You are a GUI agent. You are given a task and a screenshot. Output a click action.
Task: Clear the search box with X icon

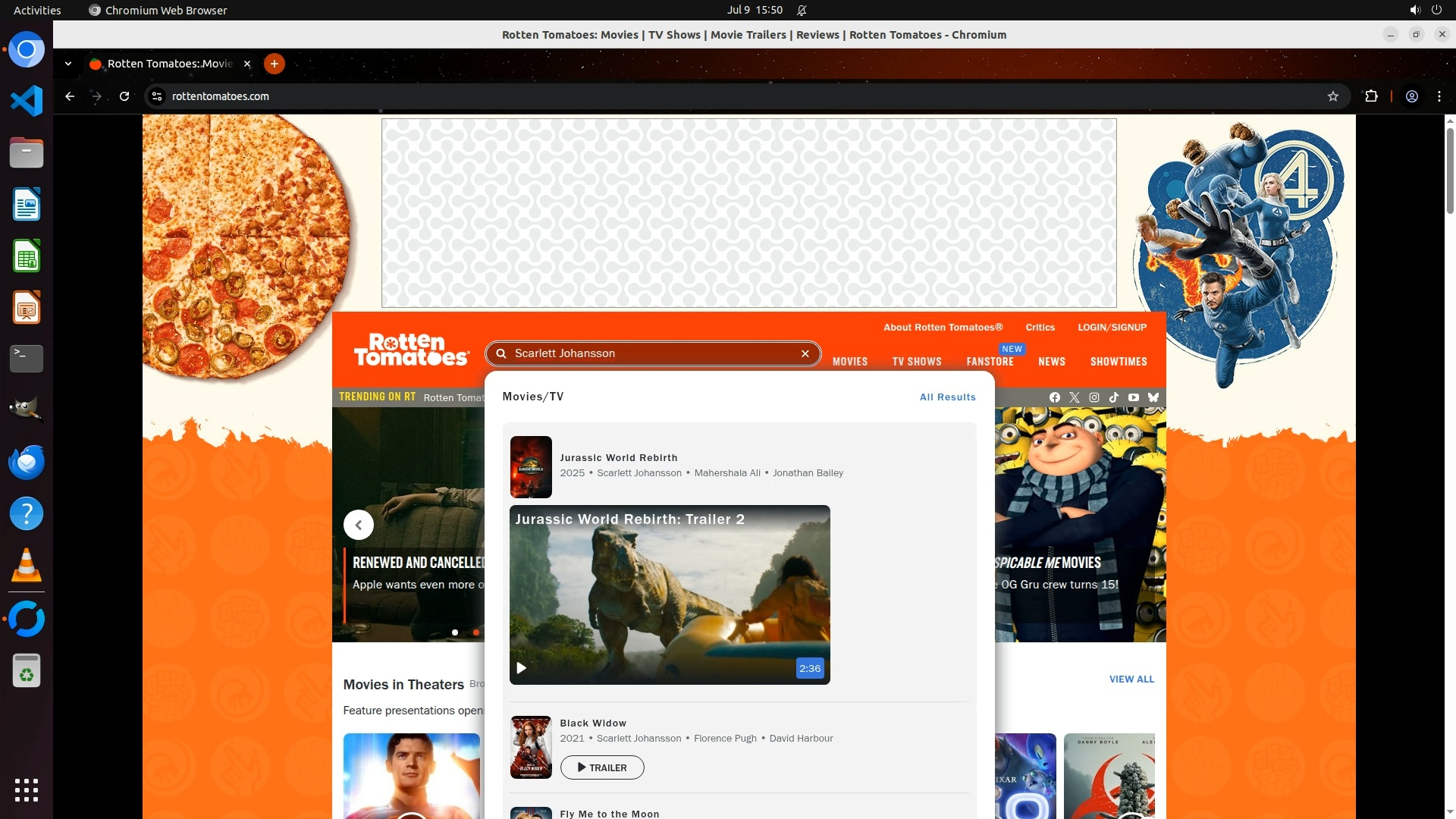pyautogui.click(x=805, y=353)
